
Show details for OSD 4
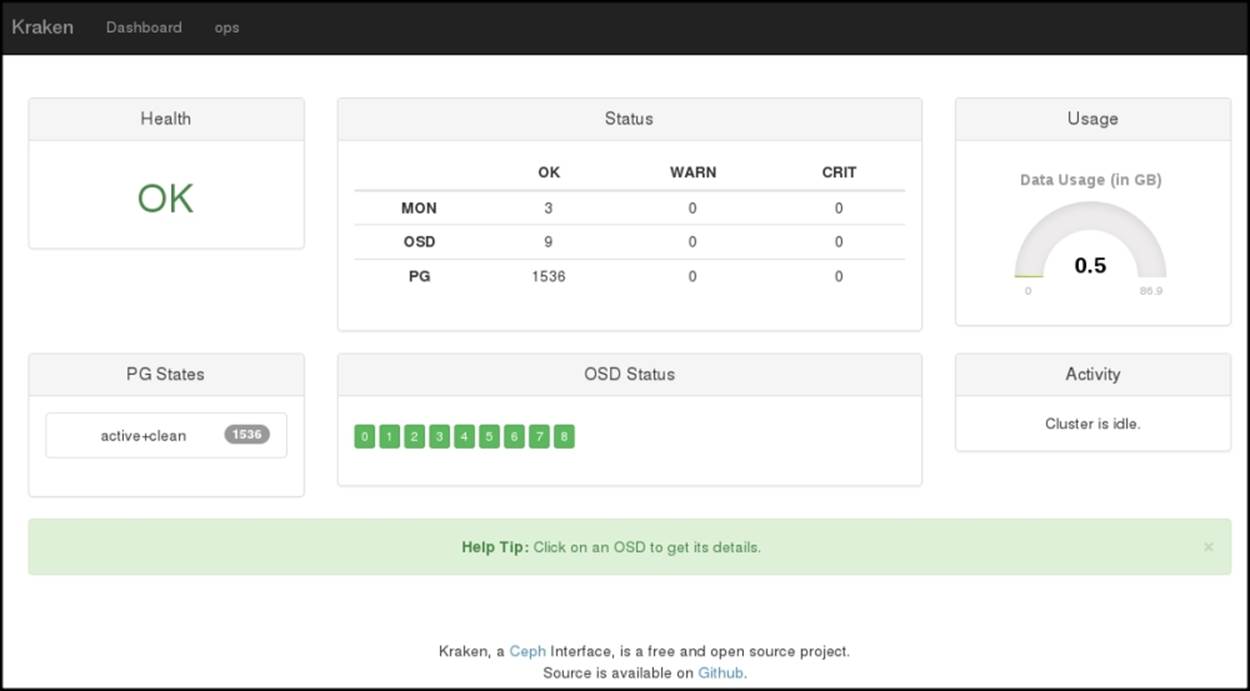click(464, 436)
